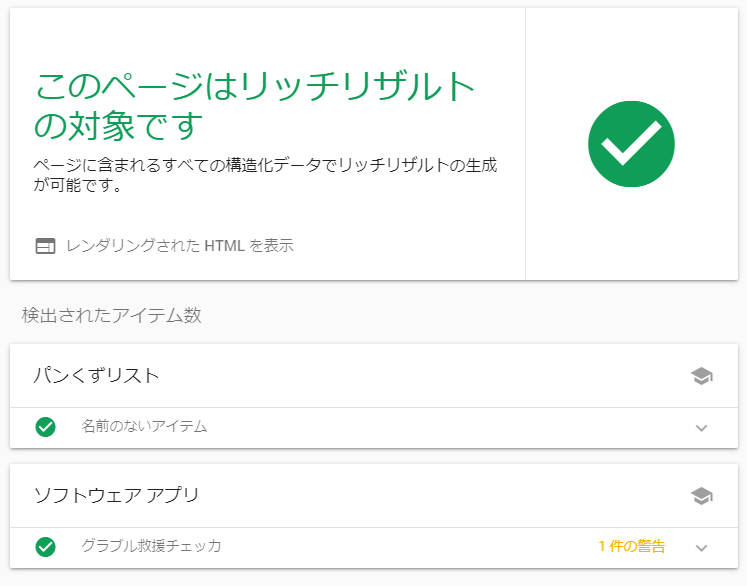Image resolution: width=747 pixels, height=586 pixels.
Task: Click the green リッチリザルトの対象です headline
Action: 254,107
